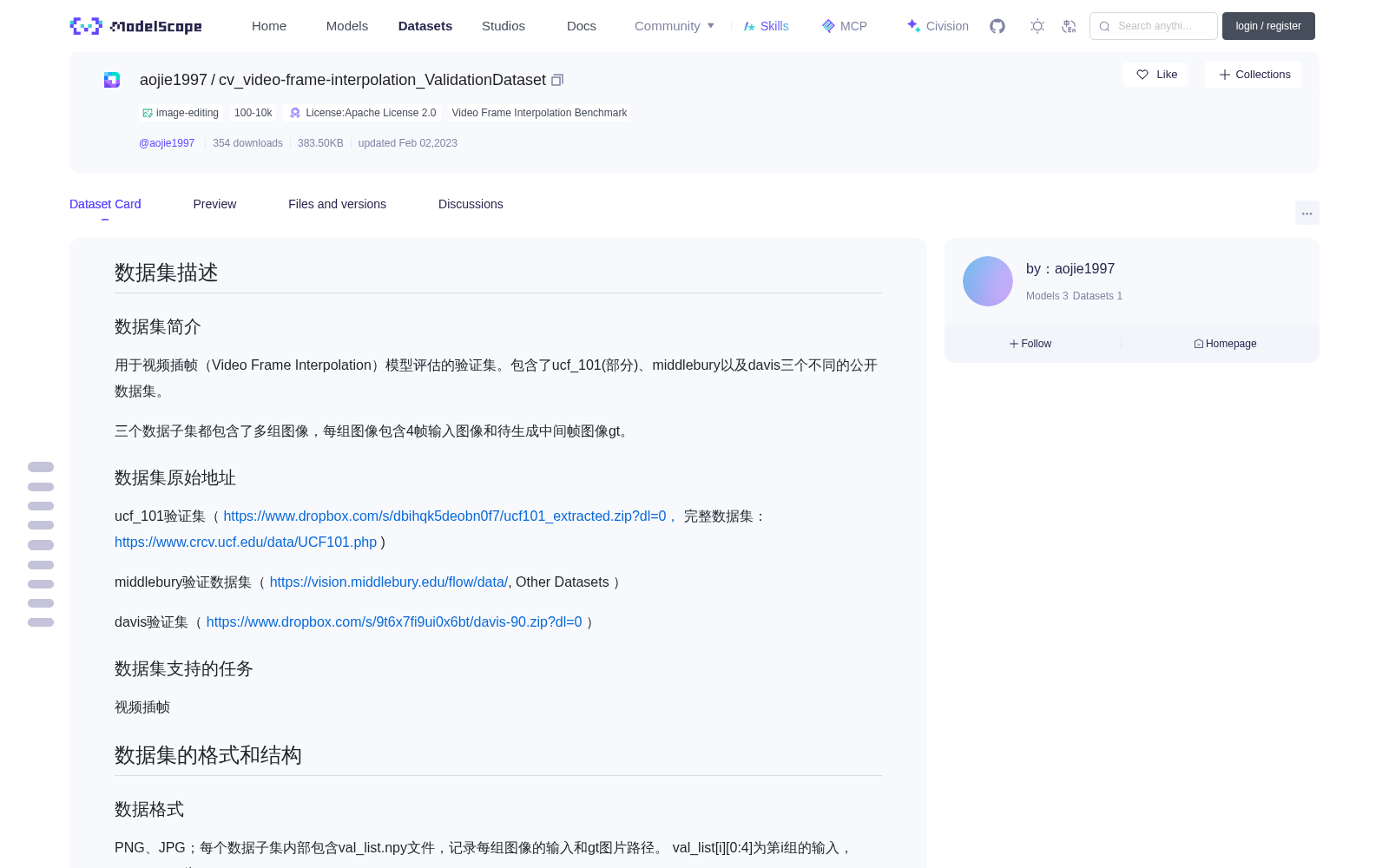Click the image-editing tag
The height and width of the screenshot is (868, 1389).
click(x=181, y=113)
